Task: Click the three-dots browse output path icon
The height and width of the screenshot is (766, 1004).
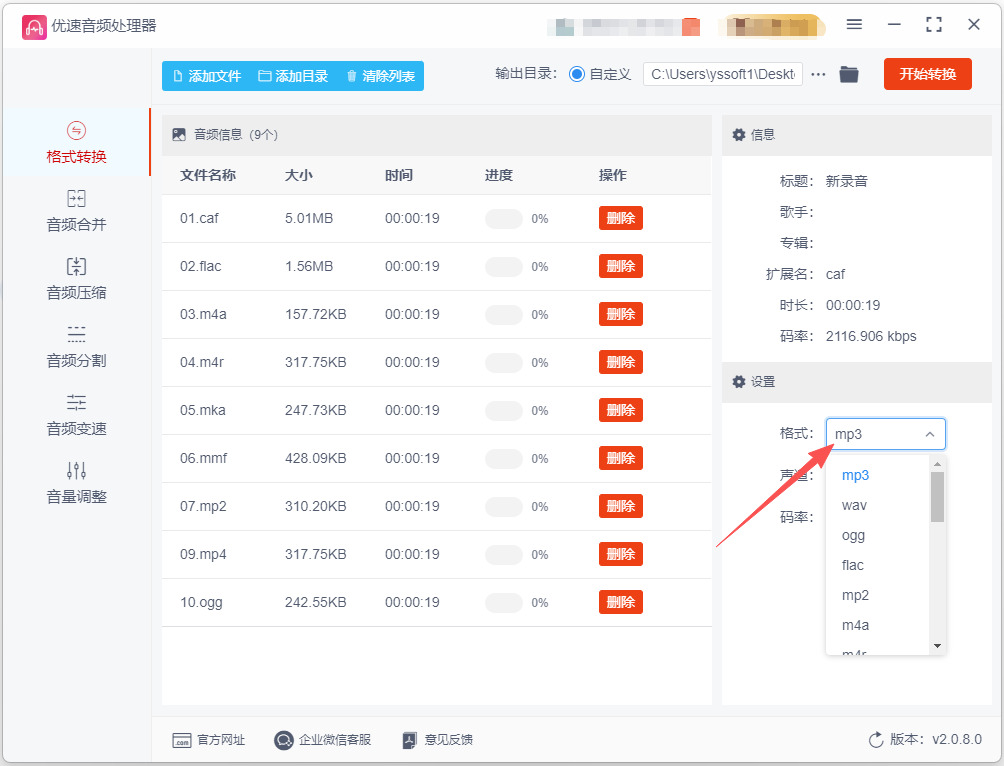Action: (818, 74)
